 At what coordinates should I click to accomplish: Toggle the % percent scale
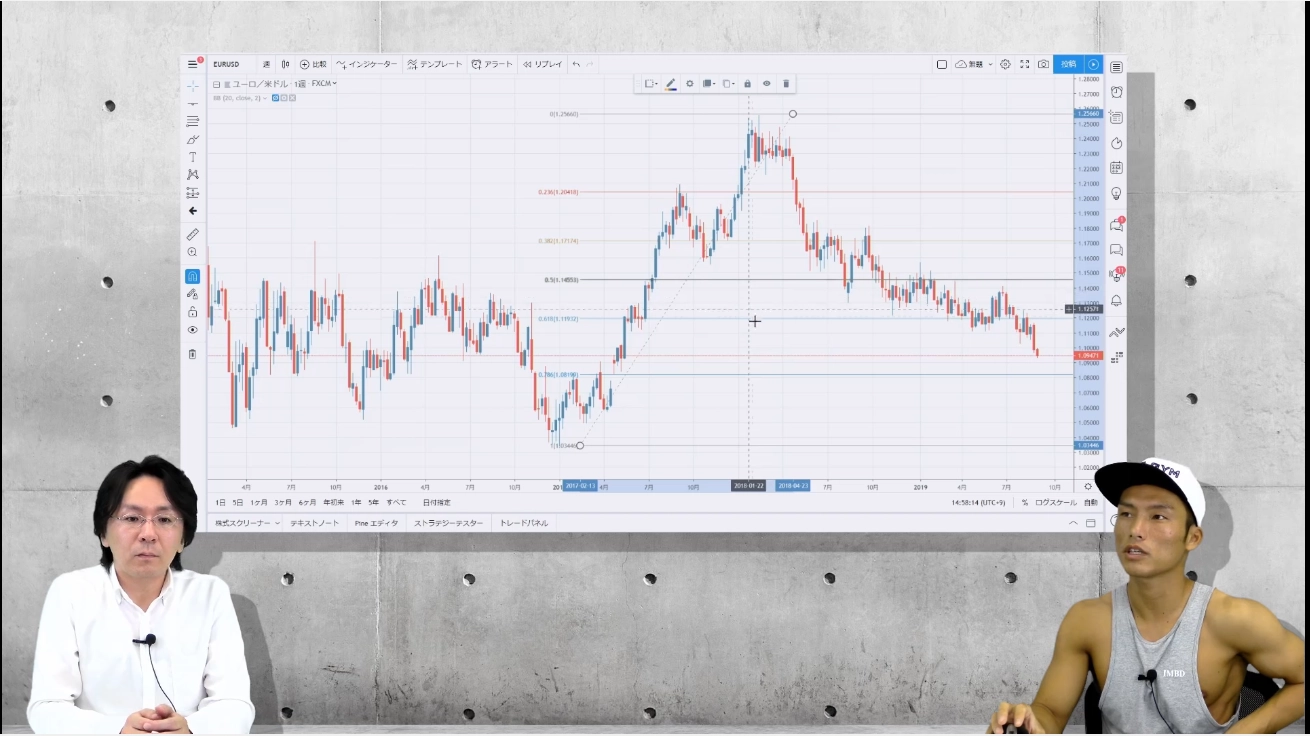click(x=1025, y=502)
